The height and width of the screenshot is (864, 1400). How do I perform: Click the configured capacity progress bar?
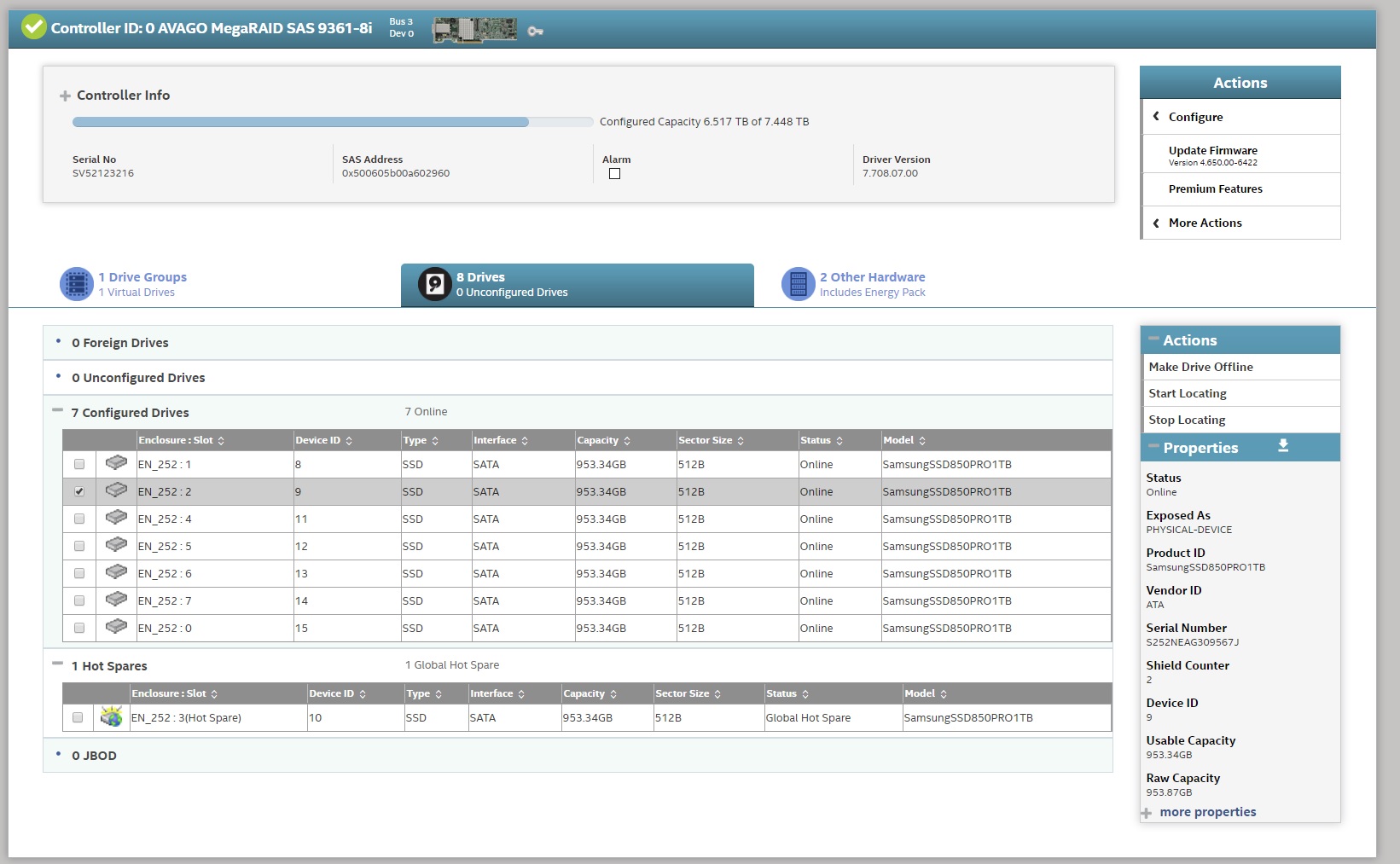click(333, 122)
